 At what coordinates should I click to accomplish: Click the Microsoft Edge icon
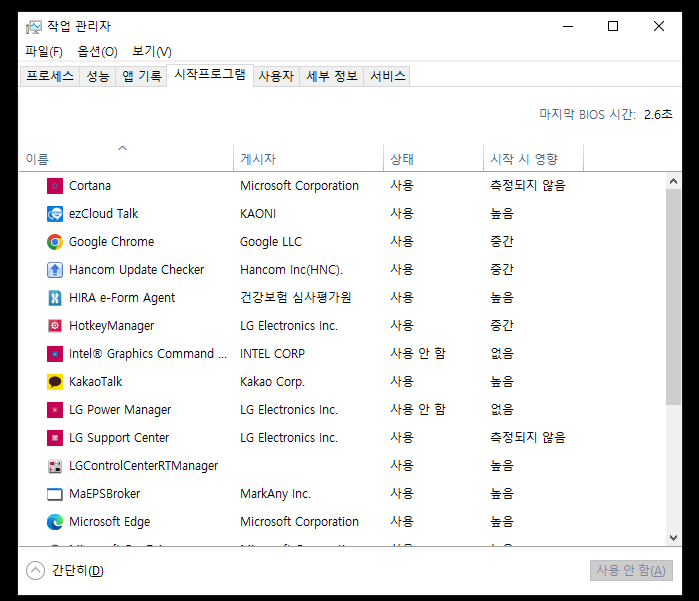pyautogui.click(x=55, y=522)
